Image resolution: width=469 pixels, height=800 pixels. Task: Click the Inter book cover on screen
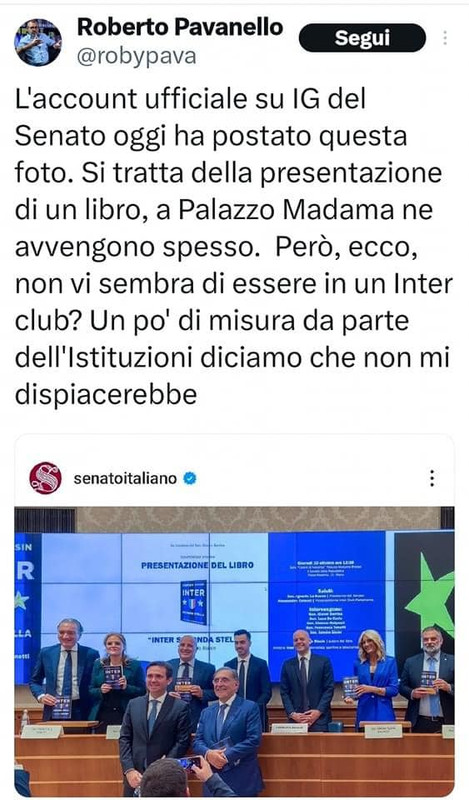(x=193, y=602)
